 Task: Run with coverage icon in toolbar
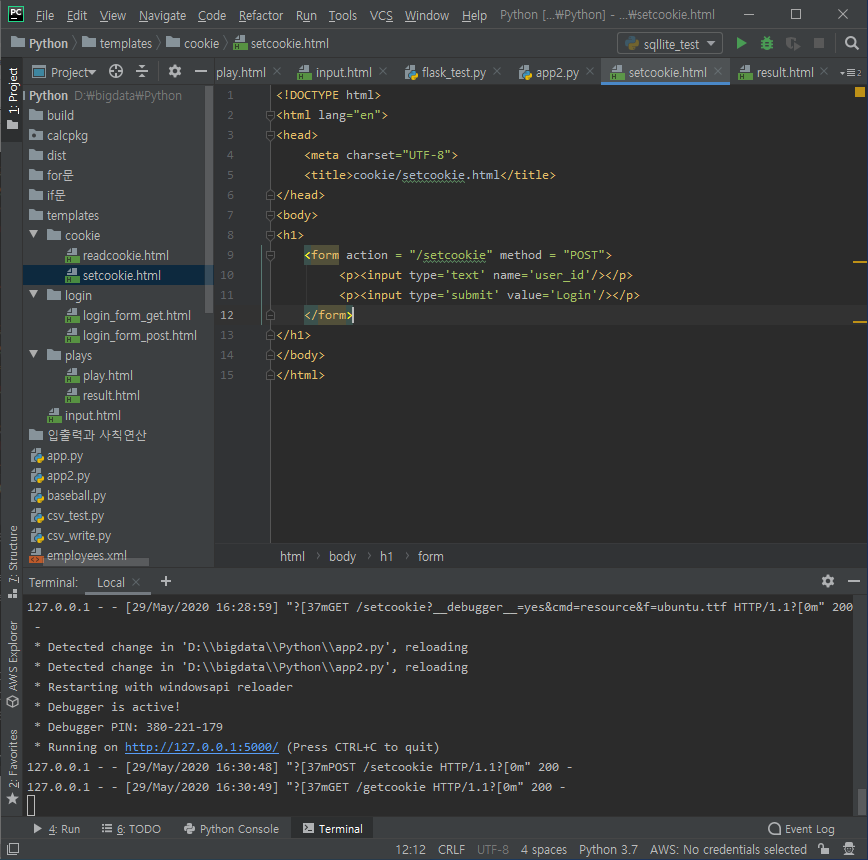point(793,43)
